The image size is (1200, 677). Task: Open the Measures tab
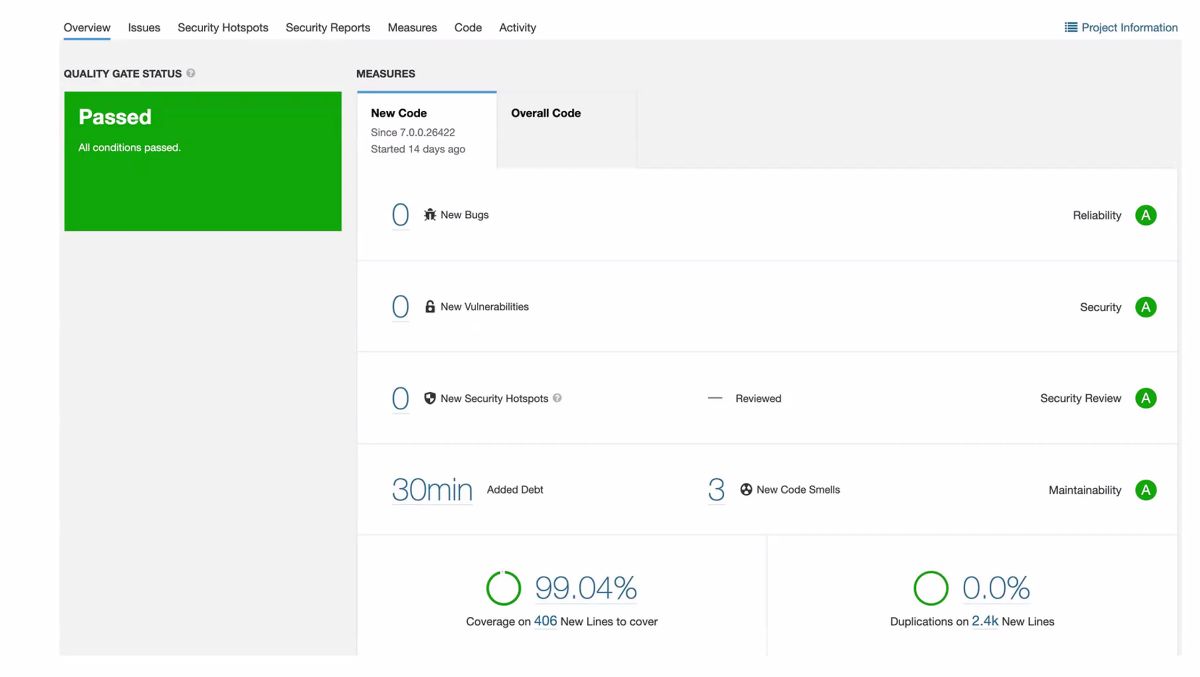point(412,28)
